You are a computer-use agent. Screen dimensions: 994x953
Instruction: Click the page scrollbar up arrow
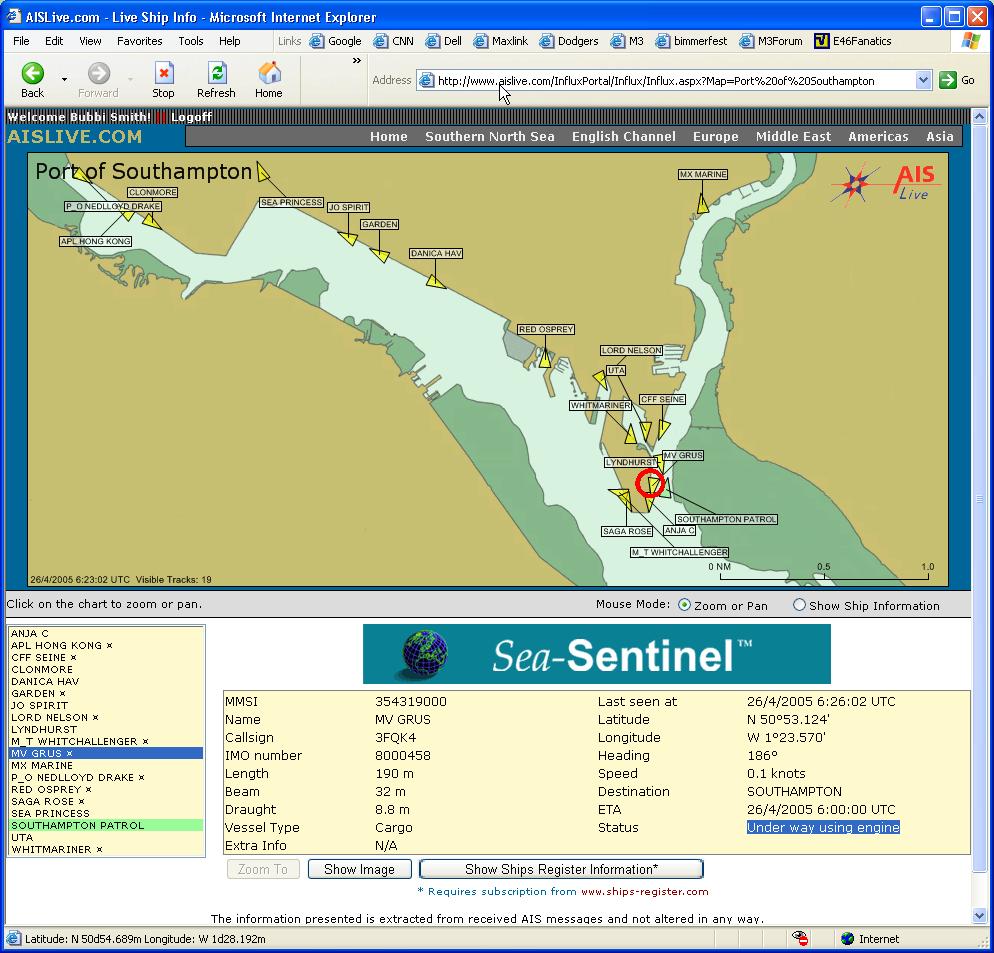click(x=979, y=117)
